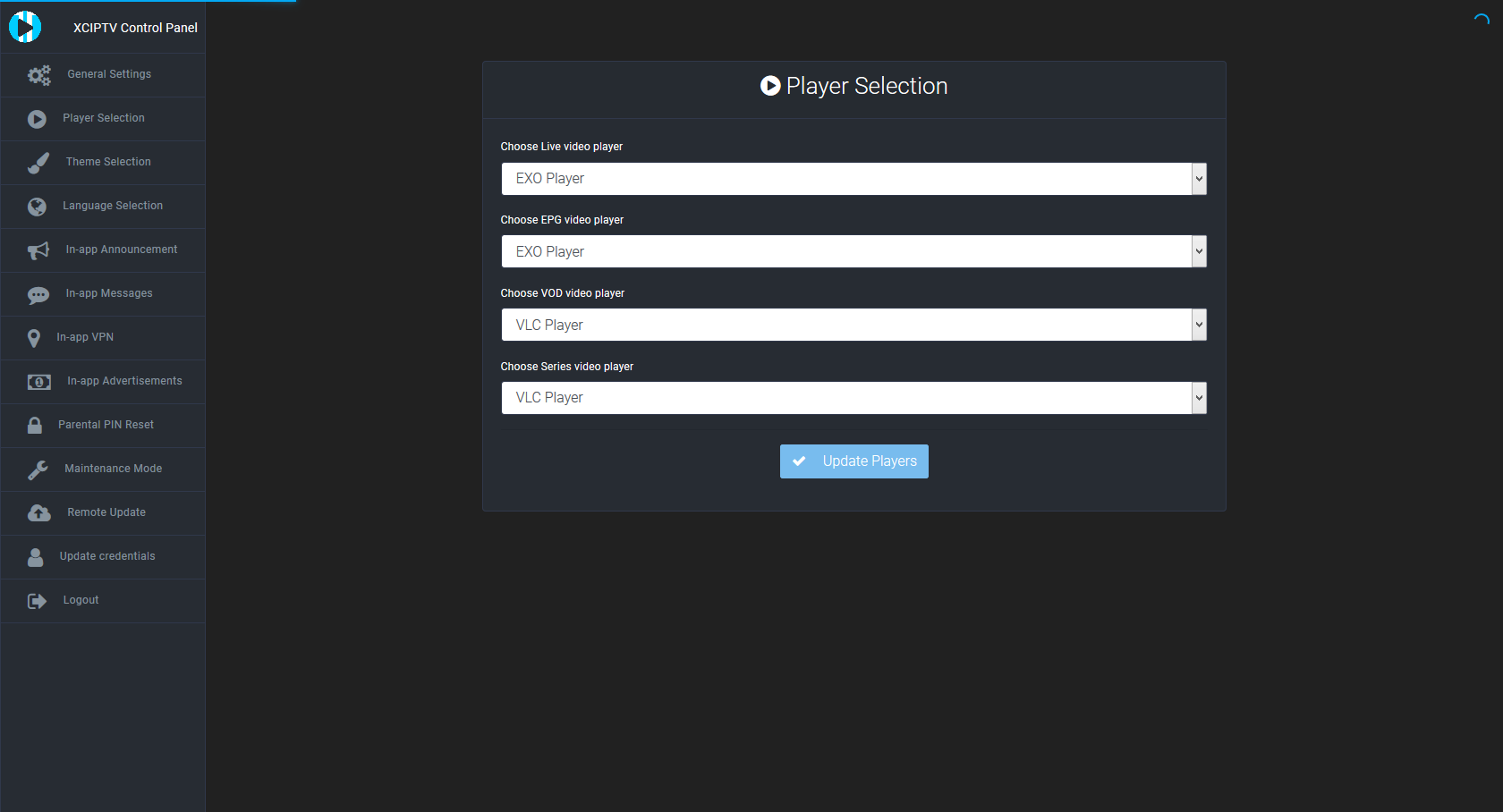The height and width of the screenshot is (812, 1503).
Task: Open the VOD video player dropdown
Action: click(x=853, y=325)
